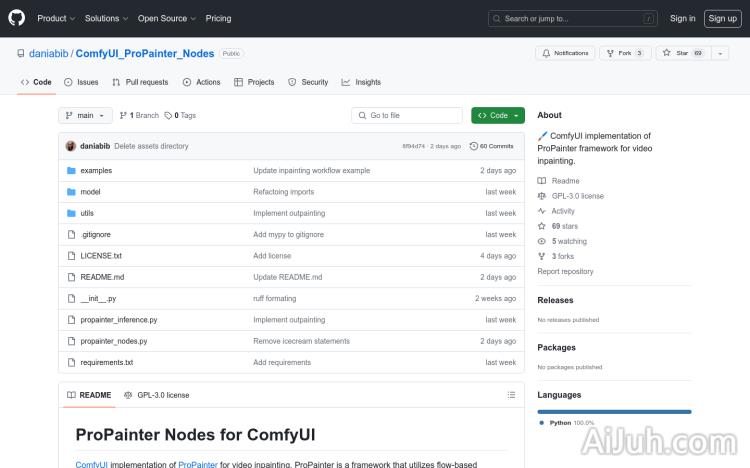View the 0 Tags link

click(x=180, y=115)
